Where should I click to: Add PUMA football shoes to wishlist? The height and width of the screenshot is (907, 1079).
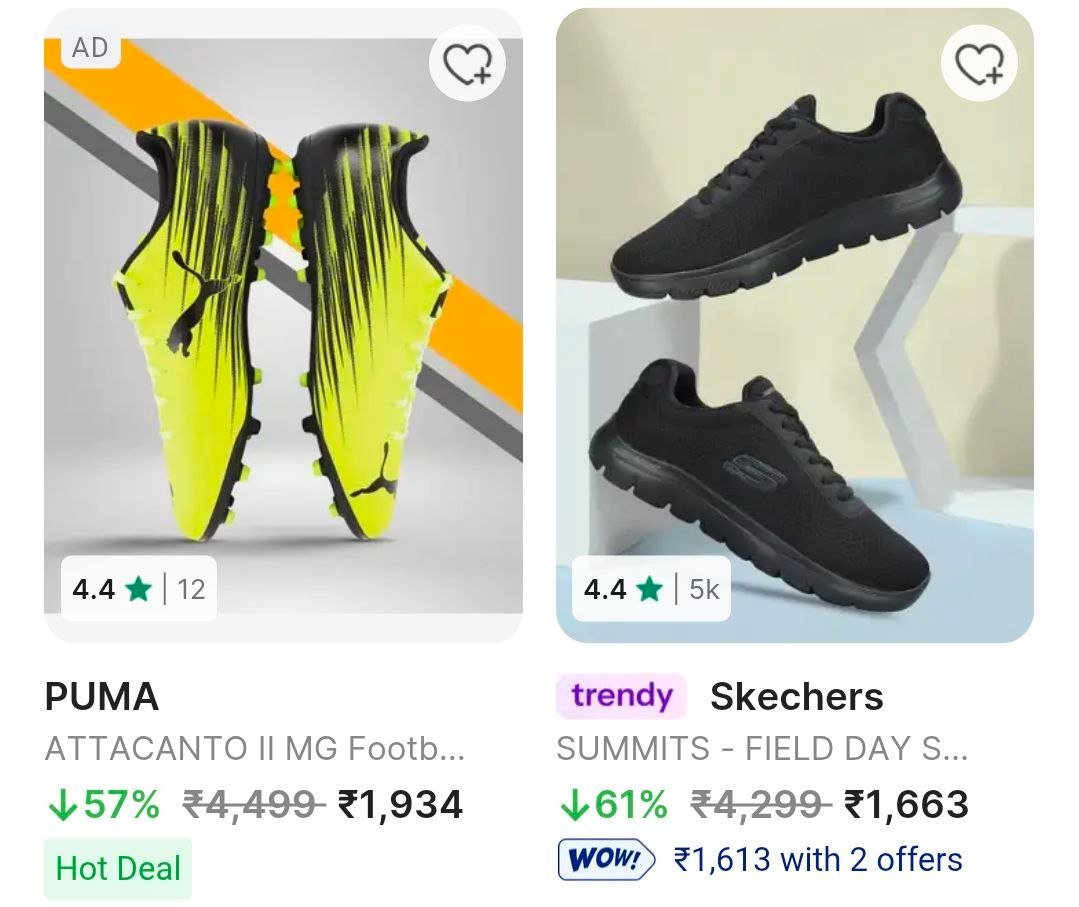click(x=467, y=64)
